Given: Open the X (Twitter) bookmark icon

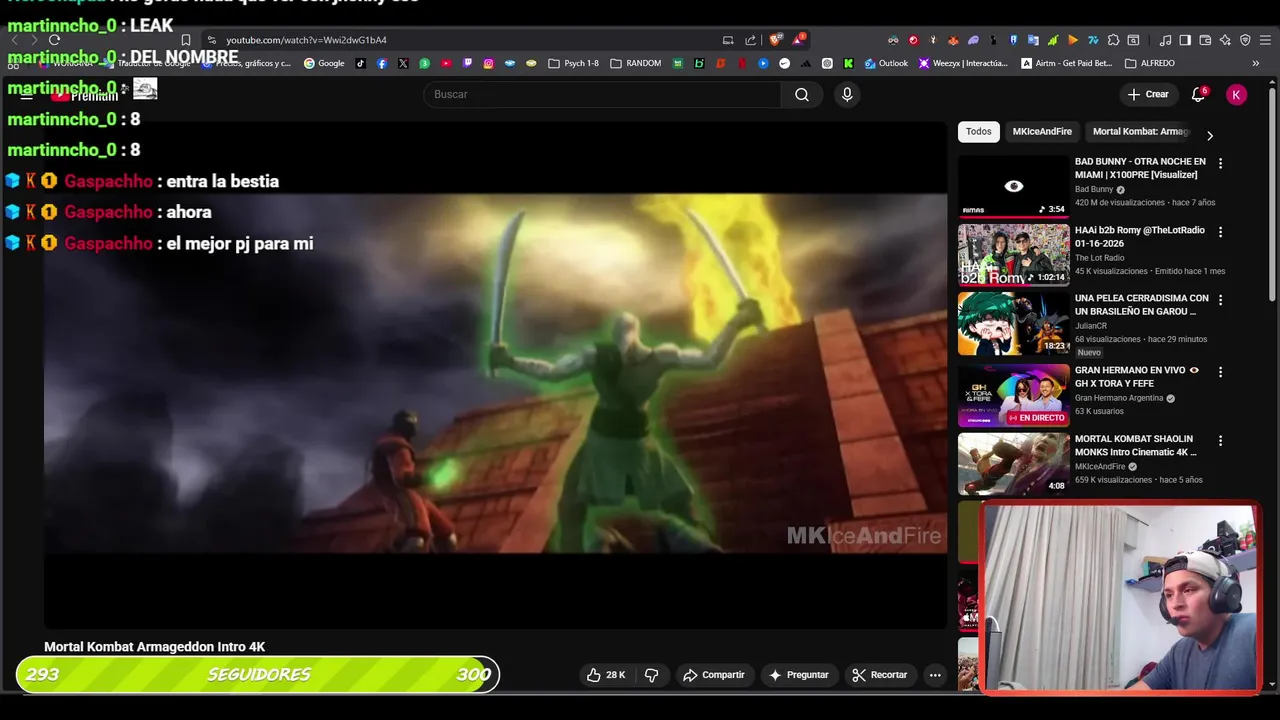Looking at the screenshot, I should [403, 63].
